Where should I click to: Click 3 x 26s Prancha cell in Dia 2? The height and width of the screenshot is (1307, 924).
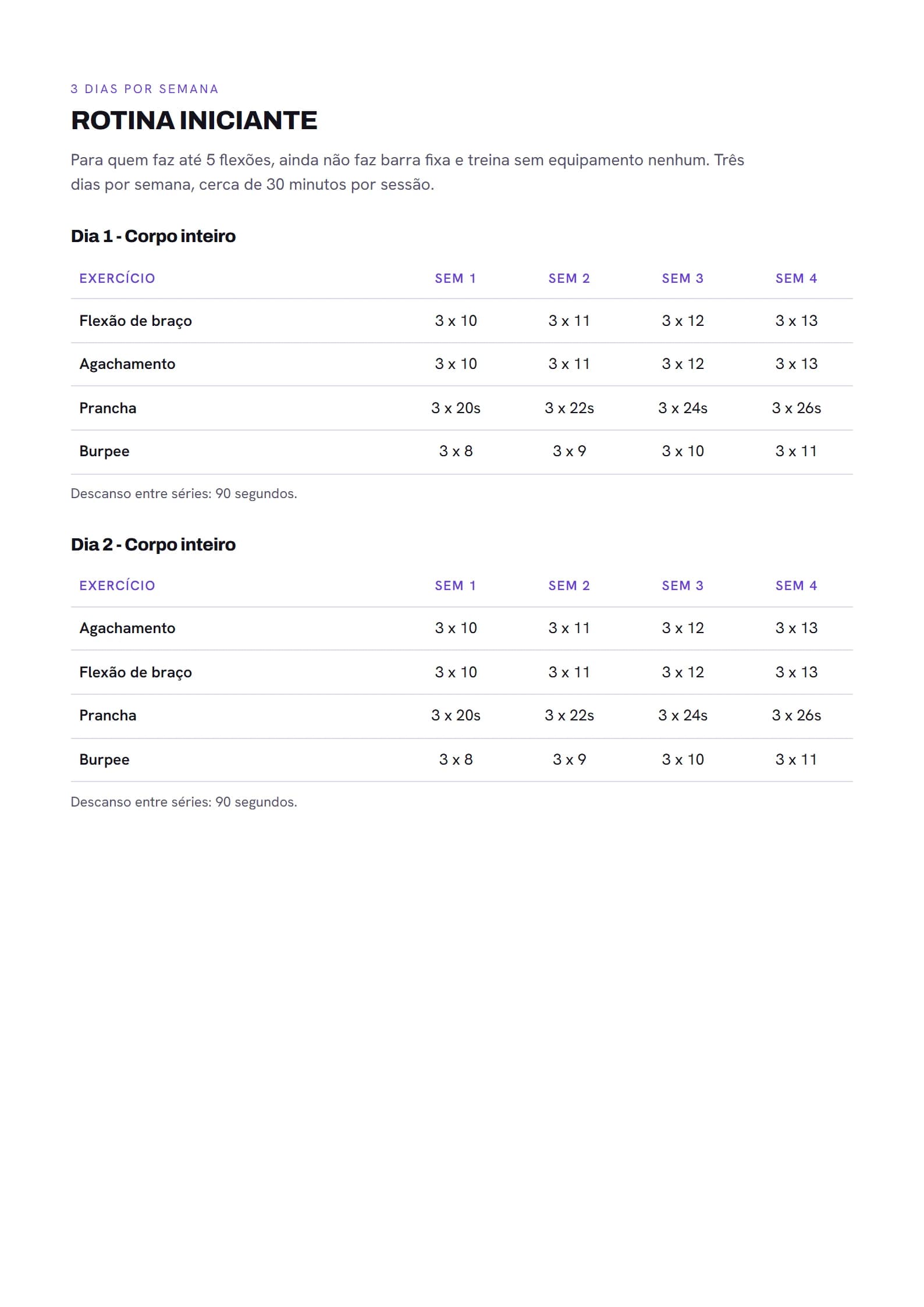pos(796,715)
